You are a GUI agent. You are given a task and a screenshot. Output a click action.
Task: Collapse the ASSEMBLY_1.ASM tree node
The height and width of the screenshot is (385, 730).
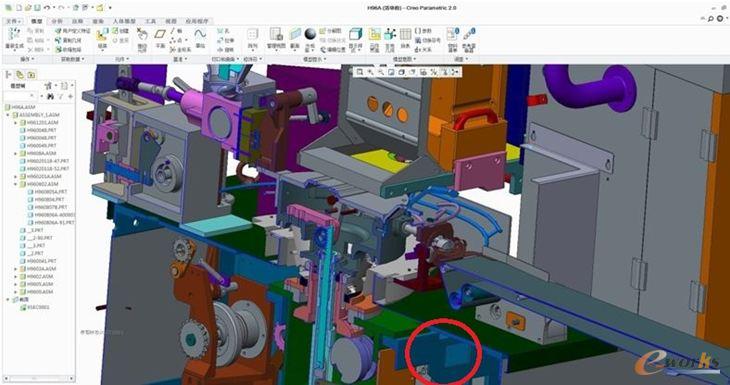point(8,115)
